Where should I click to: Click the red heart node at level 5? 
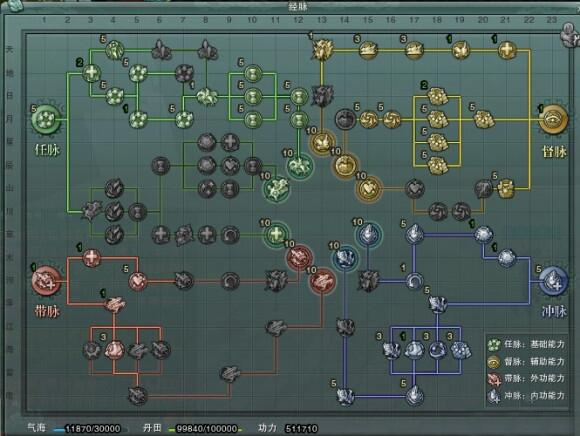pos(138,281)
